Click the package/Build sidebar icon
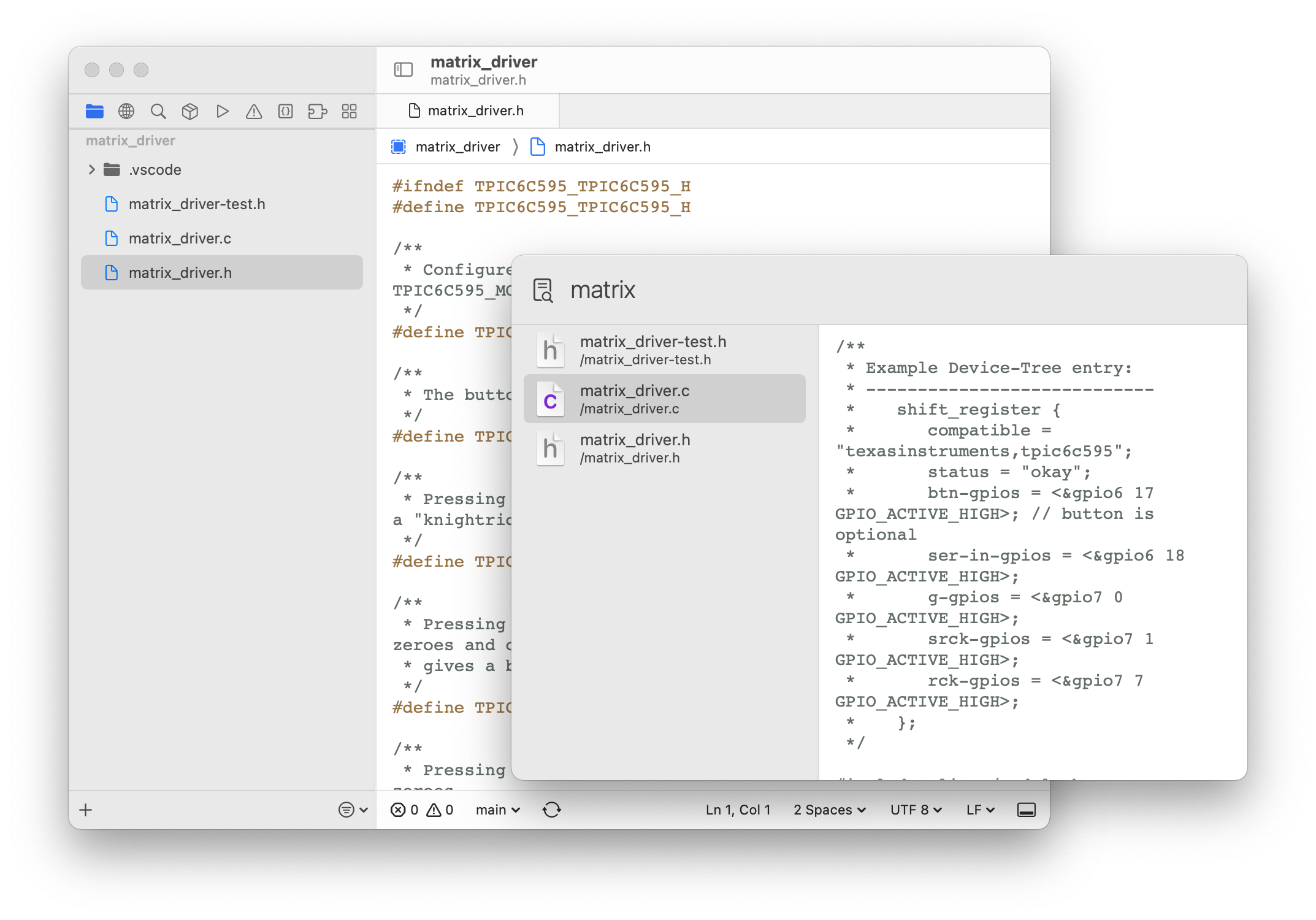Viewport: 1316px width, 920px height. (x=190, y=111)
